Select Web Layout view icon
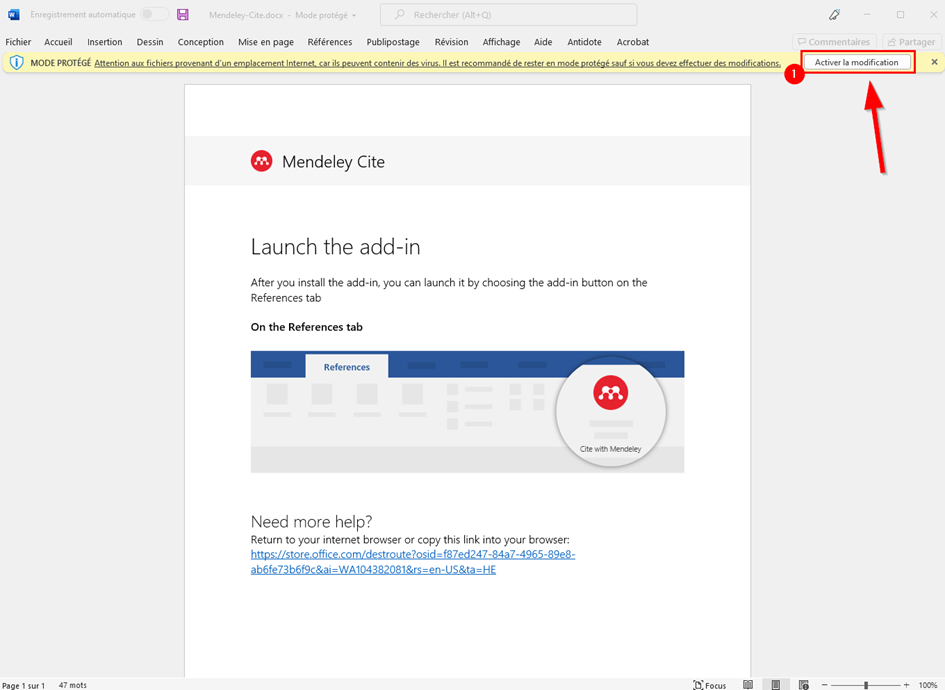This screenshot has height=690, width=945. tap(803, 685)
